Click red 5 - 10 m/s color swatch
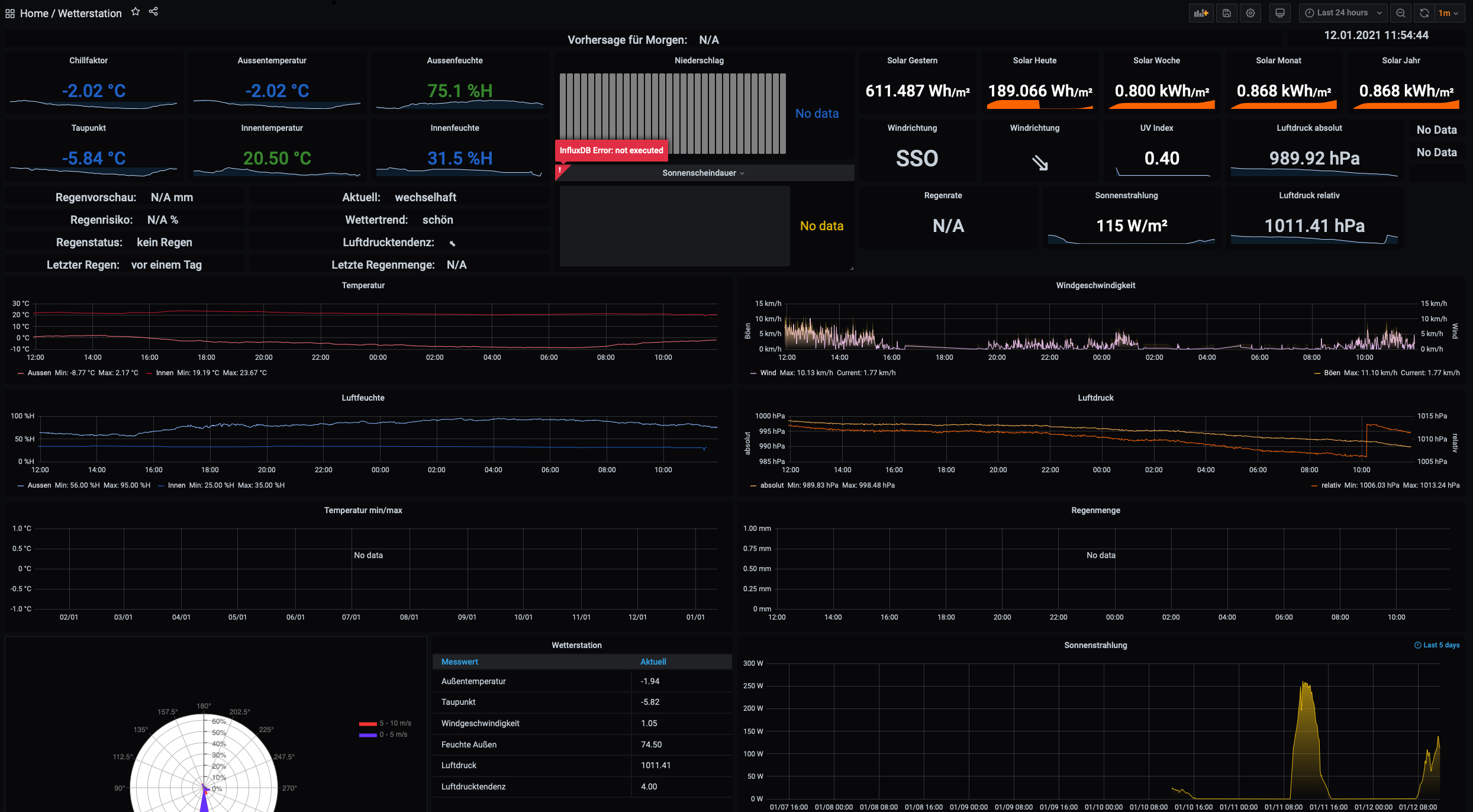The image size is (1473, 812). point(368,724)
